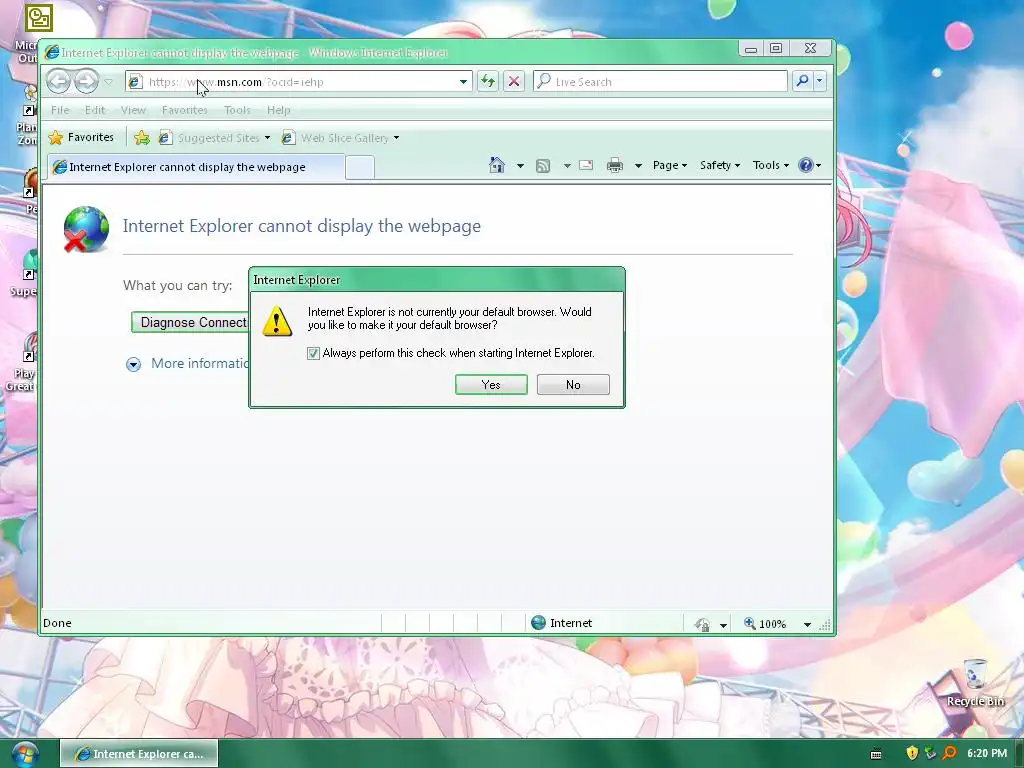Open Web Slice Gallery in favorites bar
The width and height of the screenshot is (1024, 768).
pyautogui.click(x=340, y=138)
